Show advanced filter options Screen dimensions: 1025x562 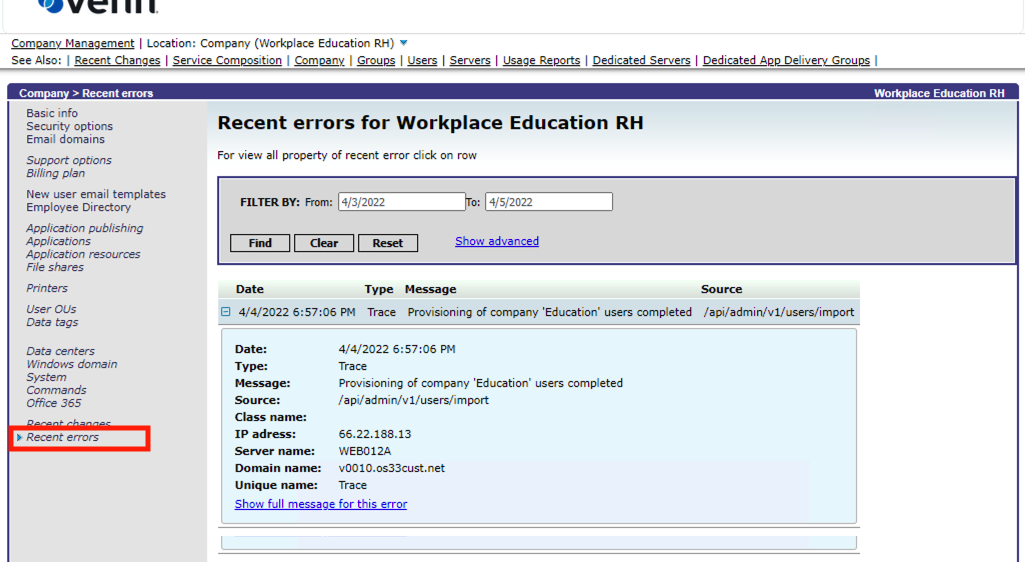(x=497, y=241)
